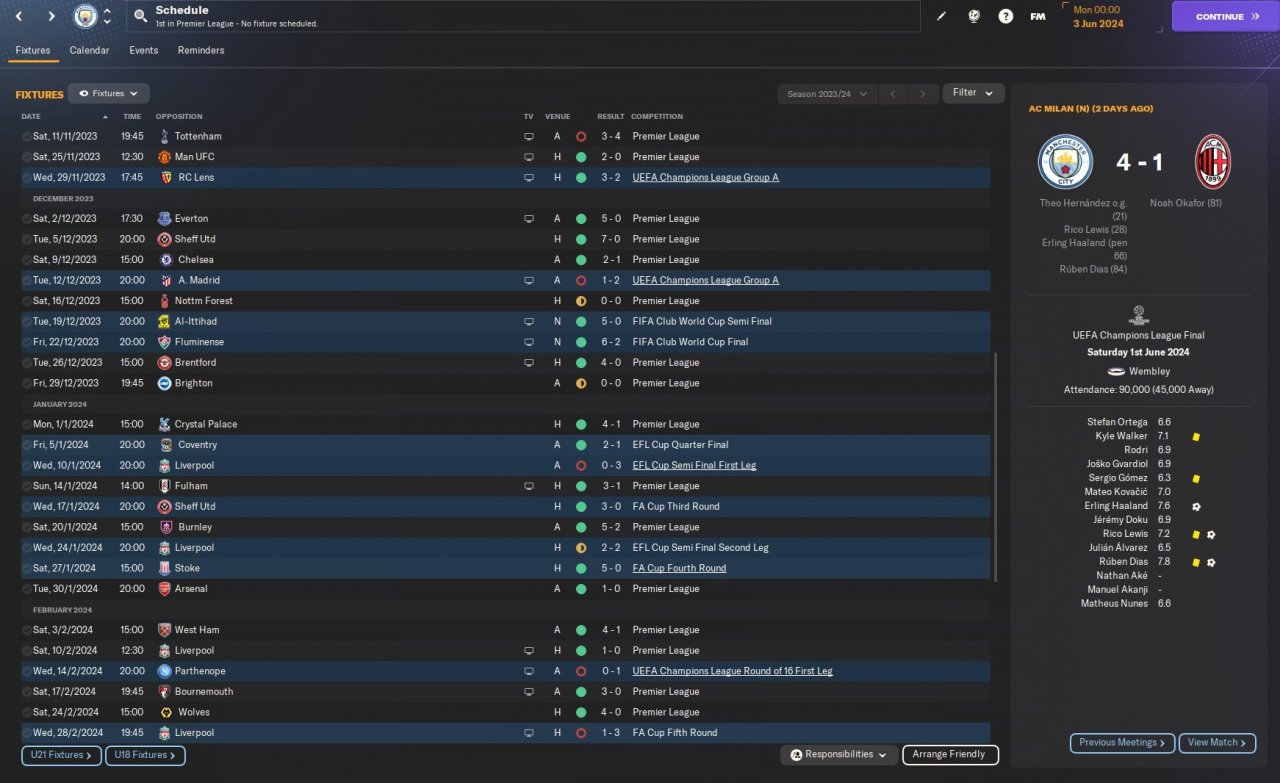Click the Fluminense club badge
The width and height of the screenshot is (1280, 783).
click(164, 342)
